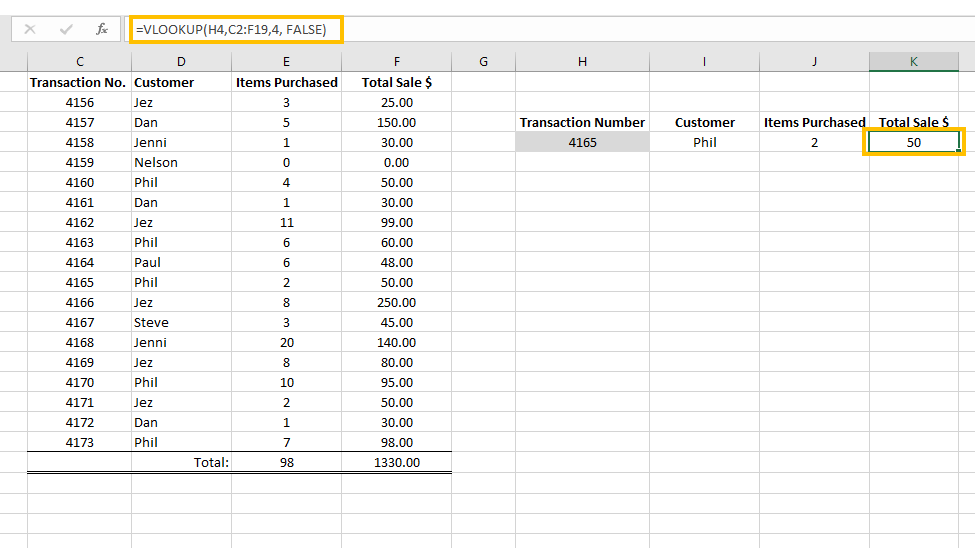Viewport: 975px width, 548px height.
Task: Select transaction cell 4167
Action: coord(80,322)
